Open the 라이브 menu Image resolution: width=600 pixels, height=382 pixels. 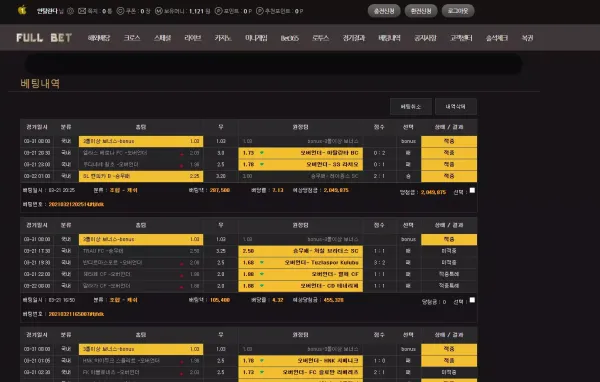192,38
